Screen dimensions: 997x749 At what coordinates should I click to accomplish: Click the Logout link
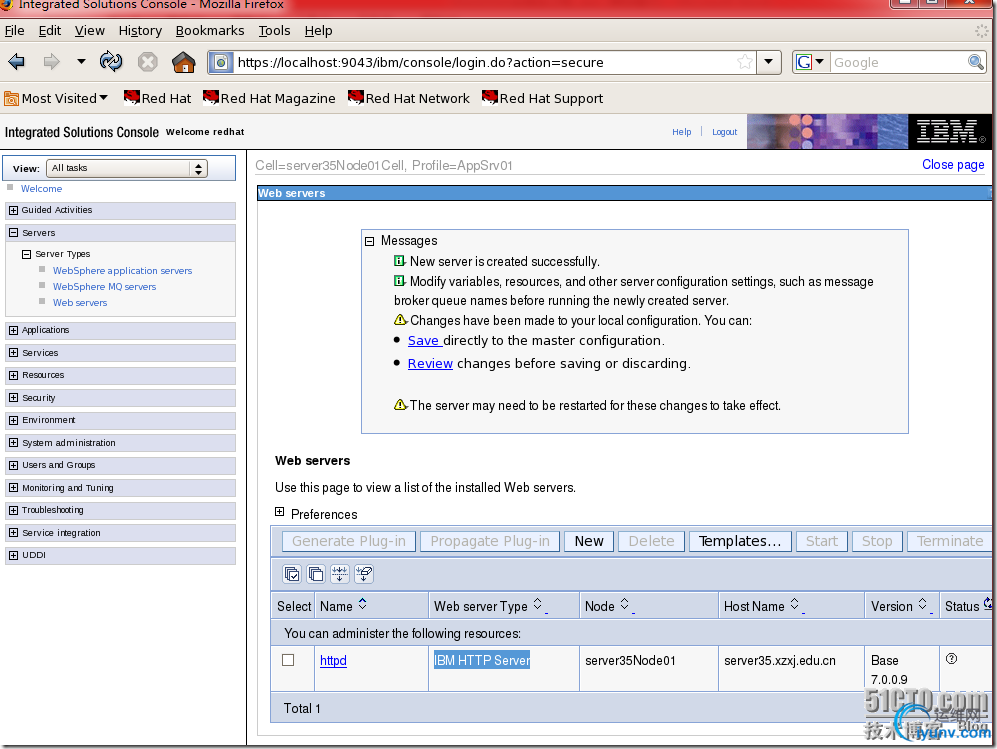[724, 132]
